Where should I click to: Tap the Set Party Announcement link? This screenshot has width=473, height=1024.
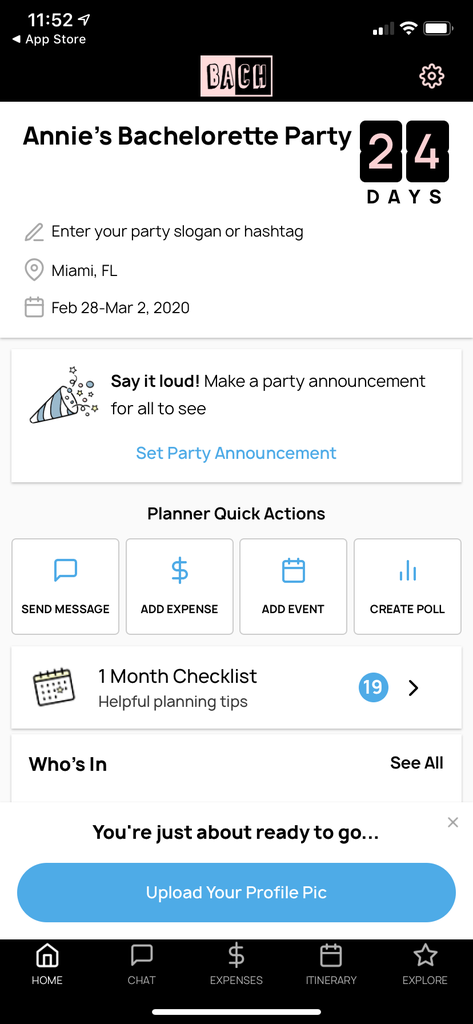(236, 453)
